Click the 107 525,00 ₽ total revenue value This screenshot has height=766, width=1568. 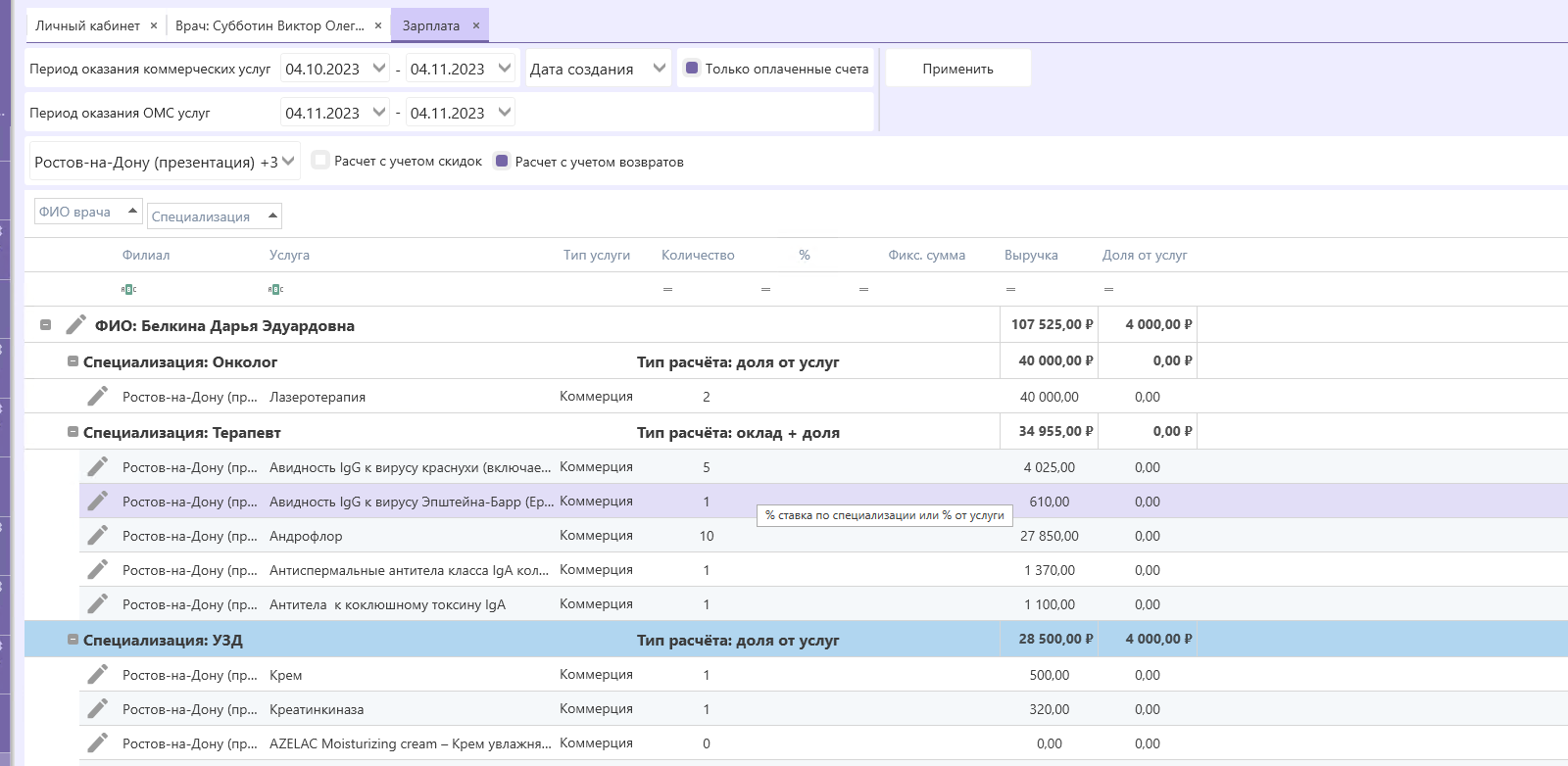point(1052,324)
